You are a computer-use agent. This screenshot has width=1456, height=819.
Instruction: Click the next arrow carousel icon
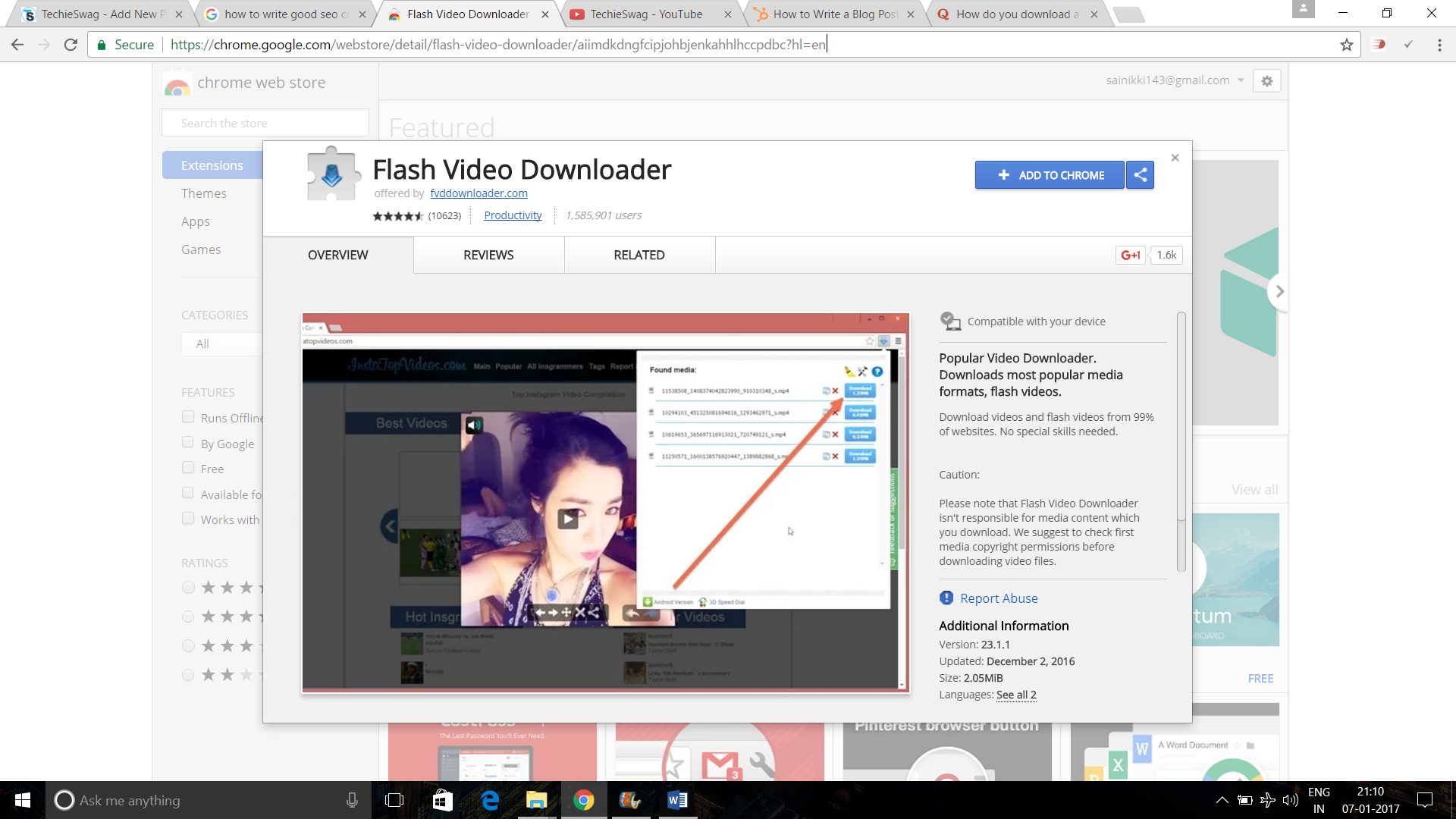tap(1279, 291)
